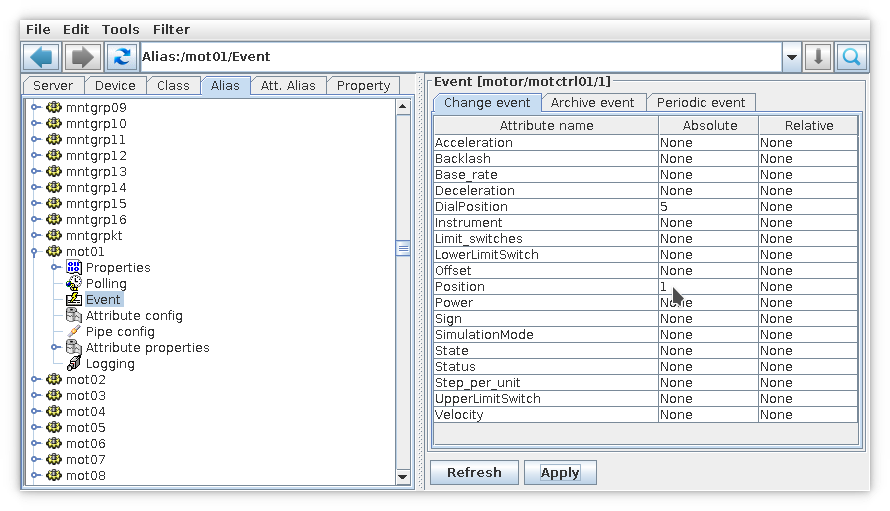Click the blue back arrow icon
The image size is (890, 511).
[x=41, y=57]
